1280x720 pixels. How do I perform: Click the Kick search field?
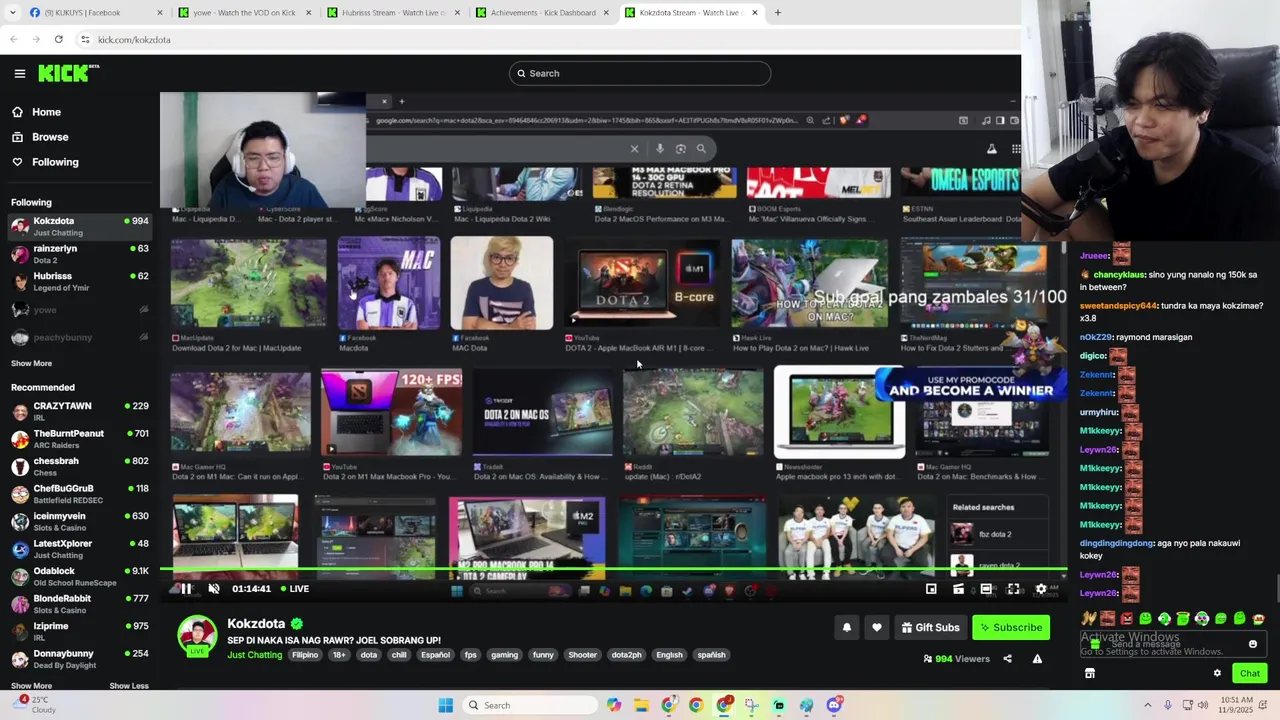tap(640, 73)
